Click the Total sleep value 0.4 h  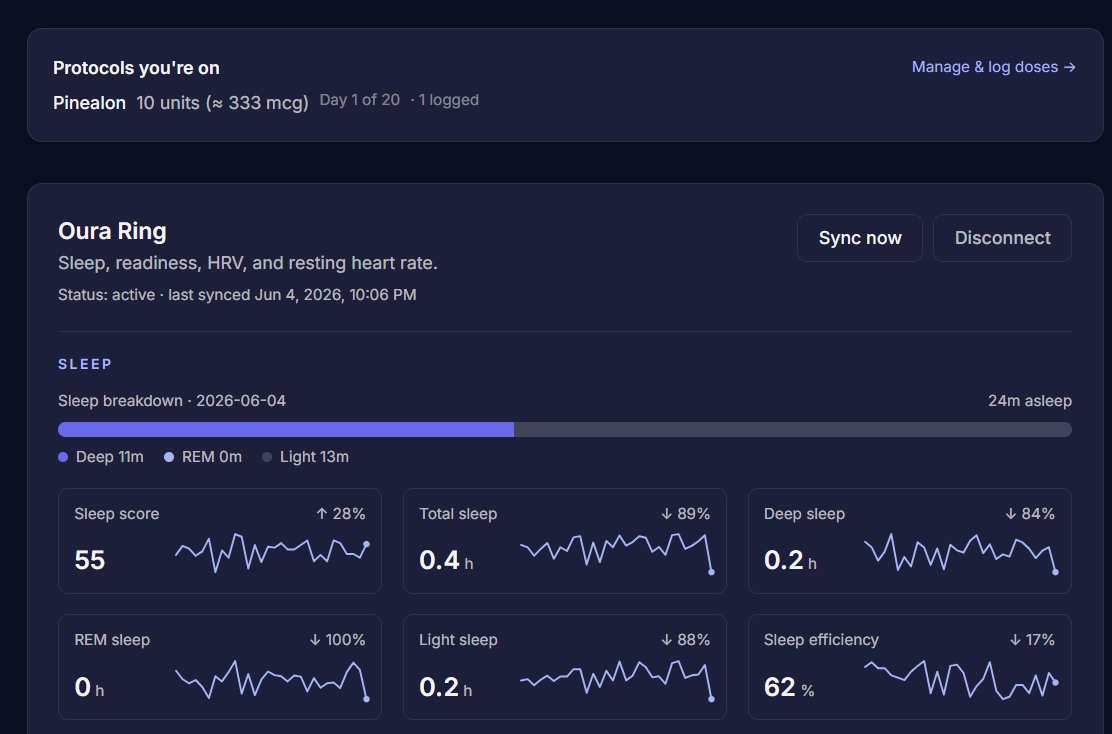(446, 560)
